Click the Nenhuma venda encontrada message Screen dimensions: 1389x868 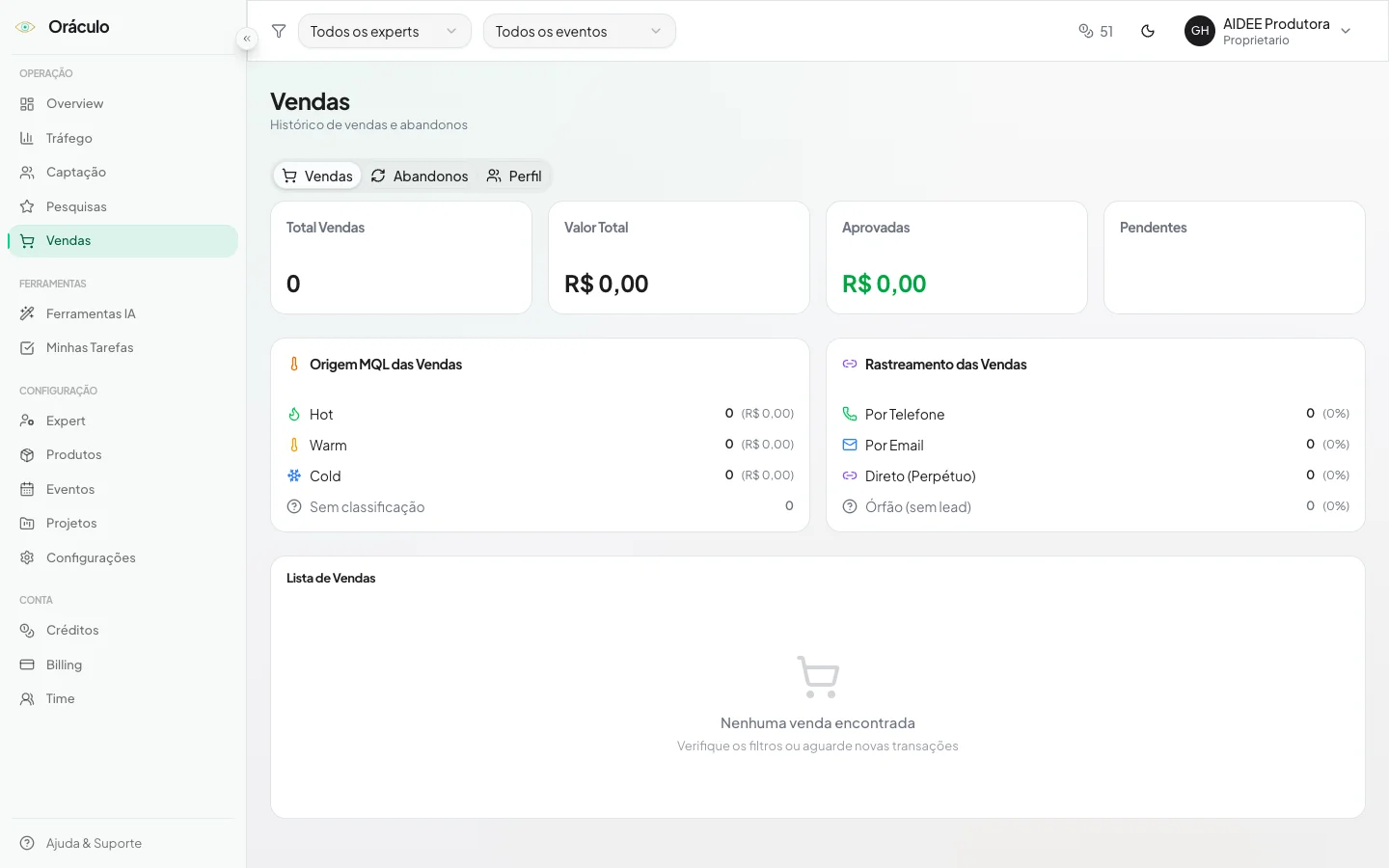coord(818,723)
